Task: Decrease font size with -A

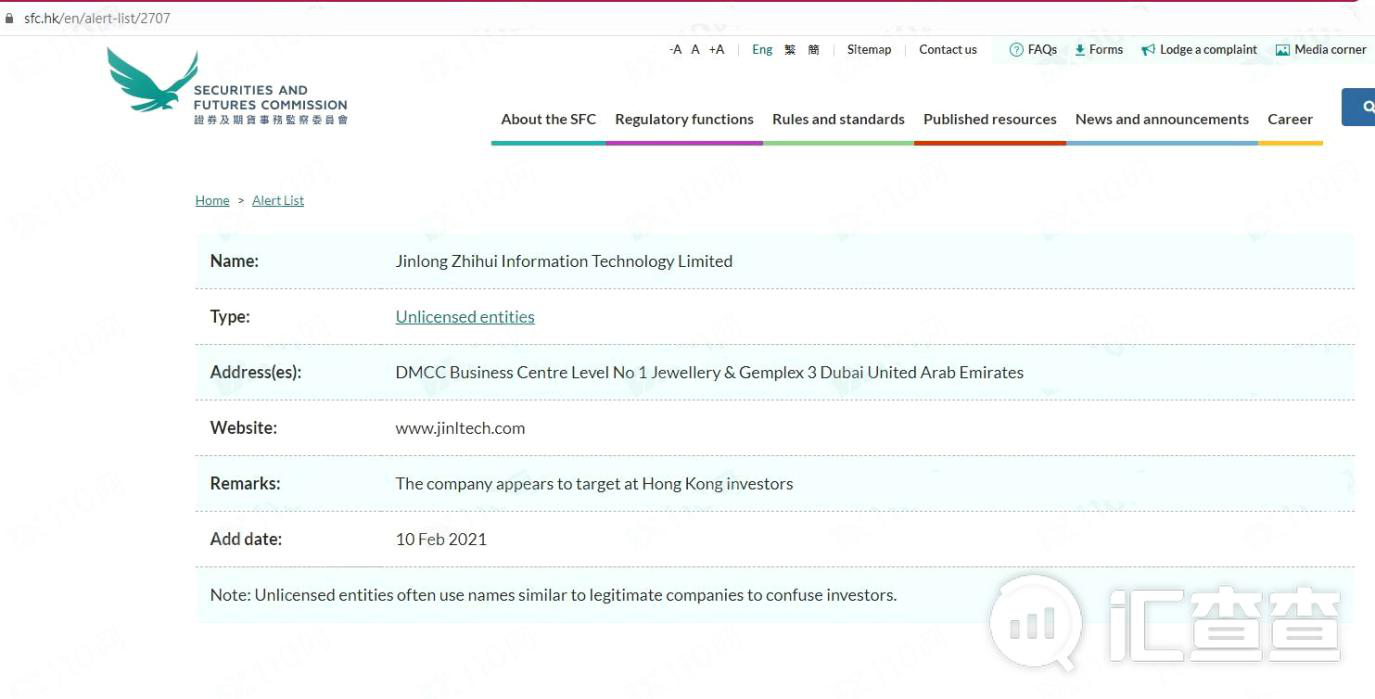Action: (675, 50)
